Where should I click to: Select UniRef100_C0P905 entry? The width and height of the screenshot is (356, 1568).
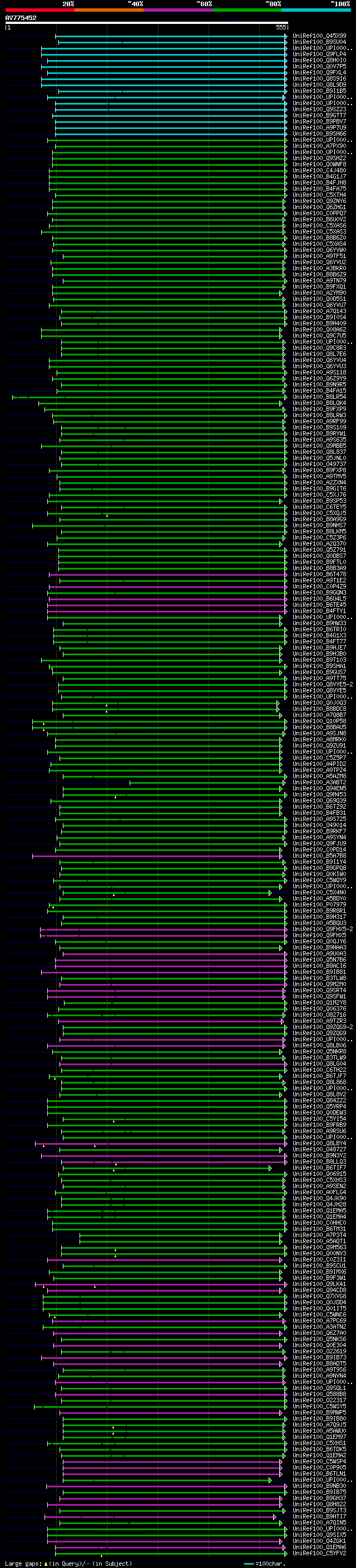(319, 1467)
